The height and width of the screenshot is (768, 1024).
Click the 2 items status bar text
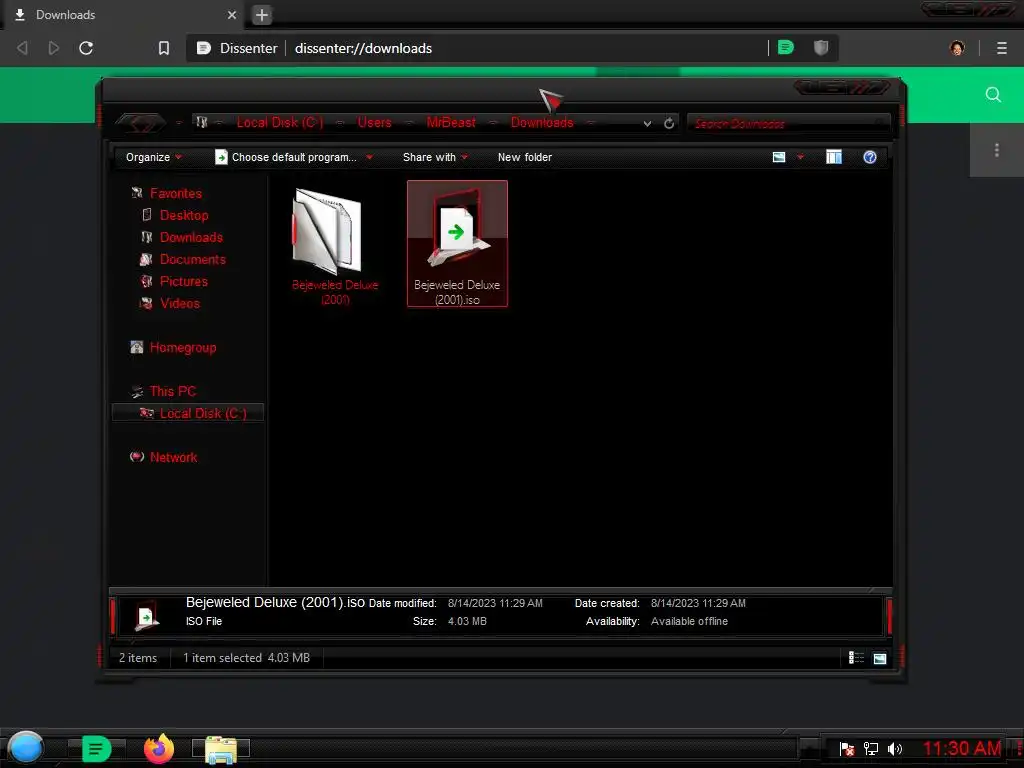[x=138, y=658]
